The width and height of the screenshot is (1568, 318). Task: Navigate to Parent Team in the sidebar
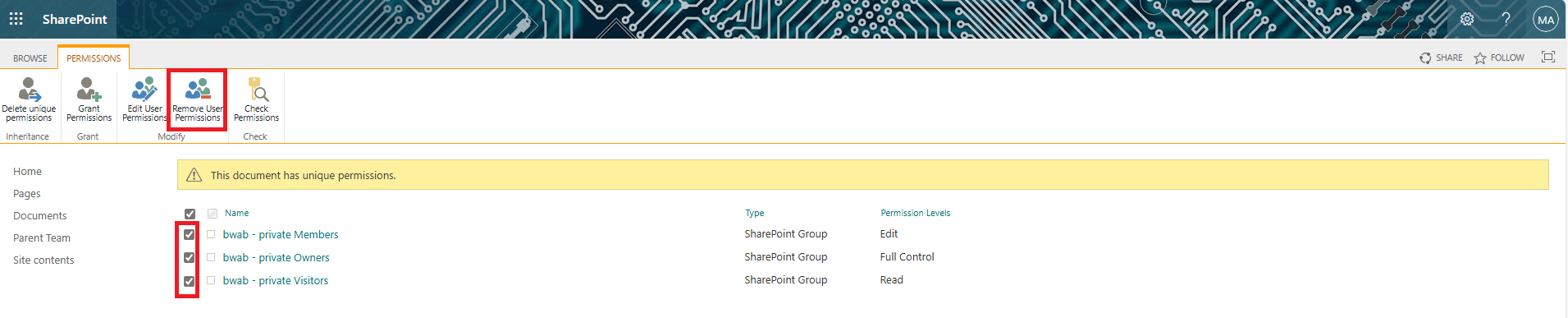[x=42, y=237]
